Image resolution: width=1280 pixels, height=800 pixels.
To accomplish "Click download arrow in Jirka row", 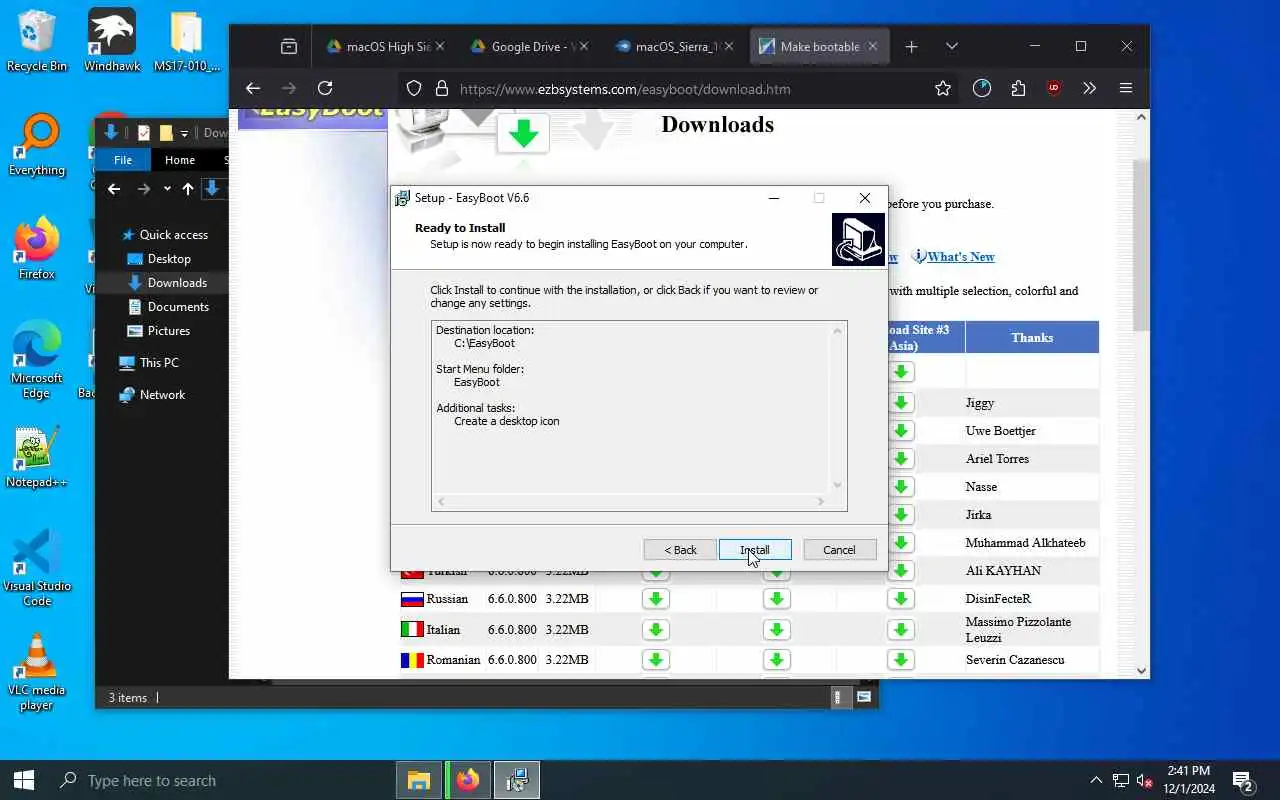I will 901,515.
